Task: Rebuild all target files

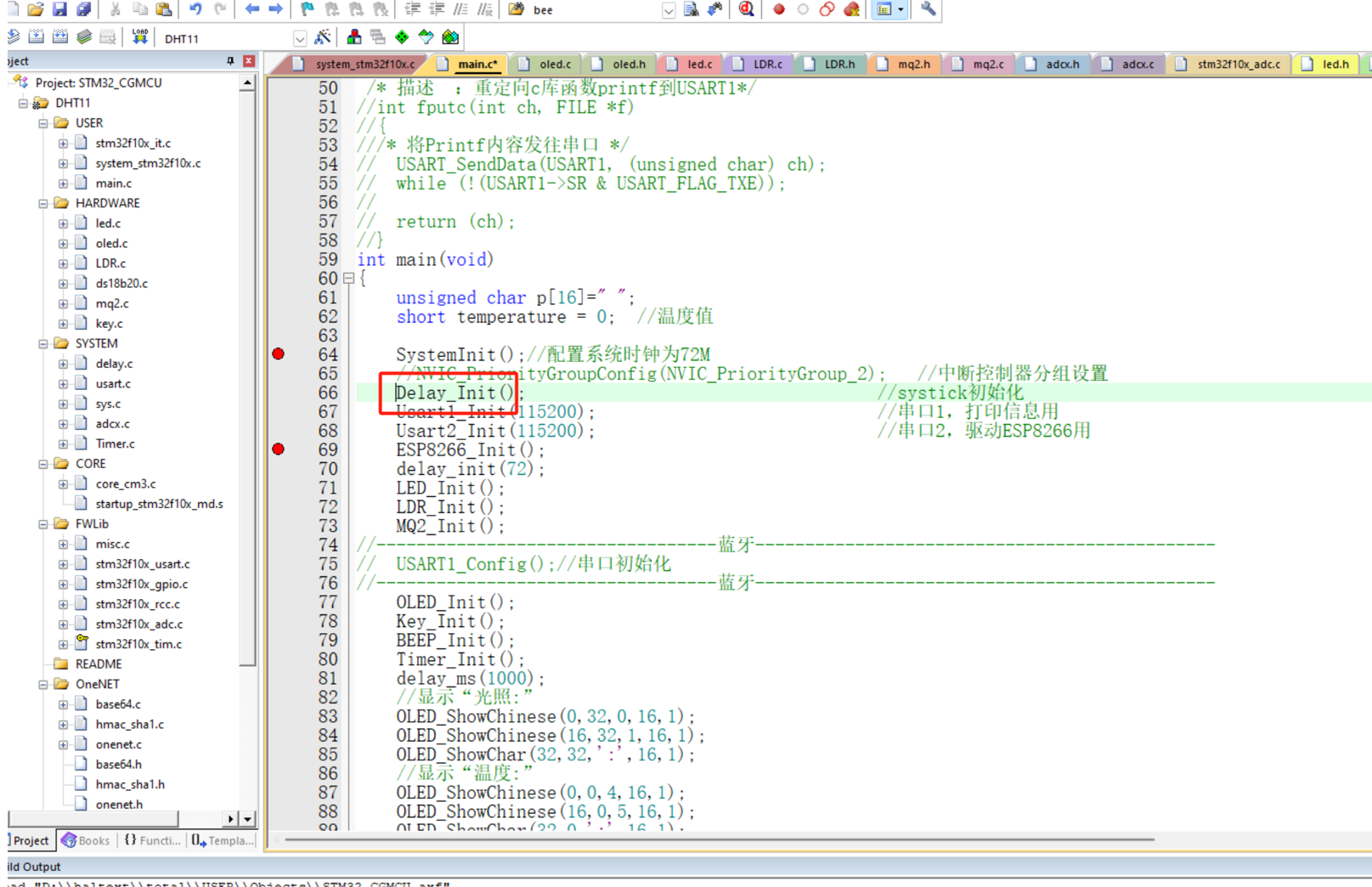Action: click(59, 37)
